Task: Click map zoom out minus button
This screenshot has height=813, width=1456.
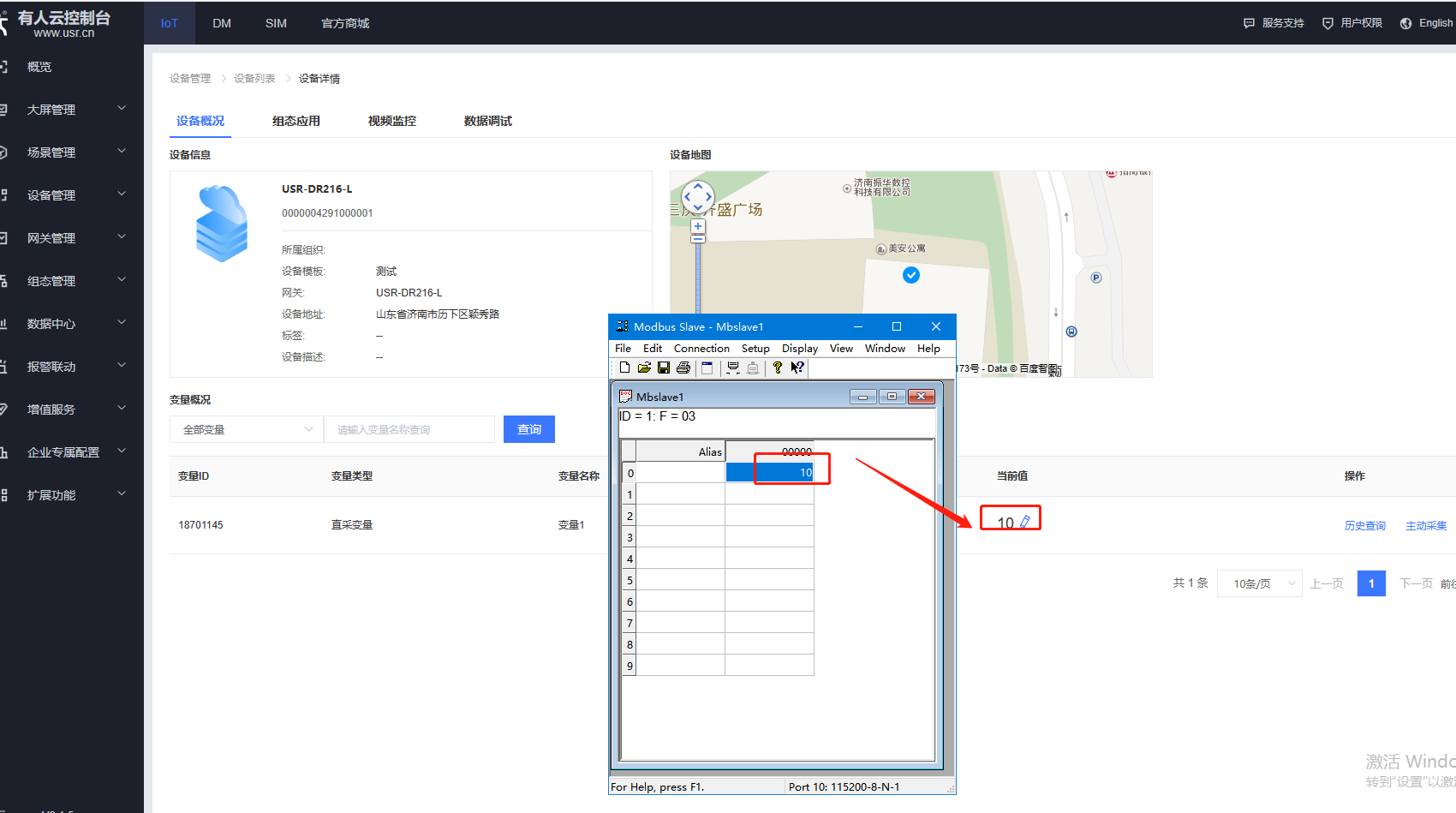Action: pos(698,239)
